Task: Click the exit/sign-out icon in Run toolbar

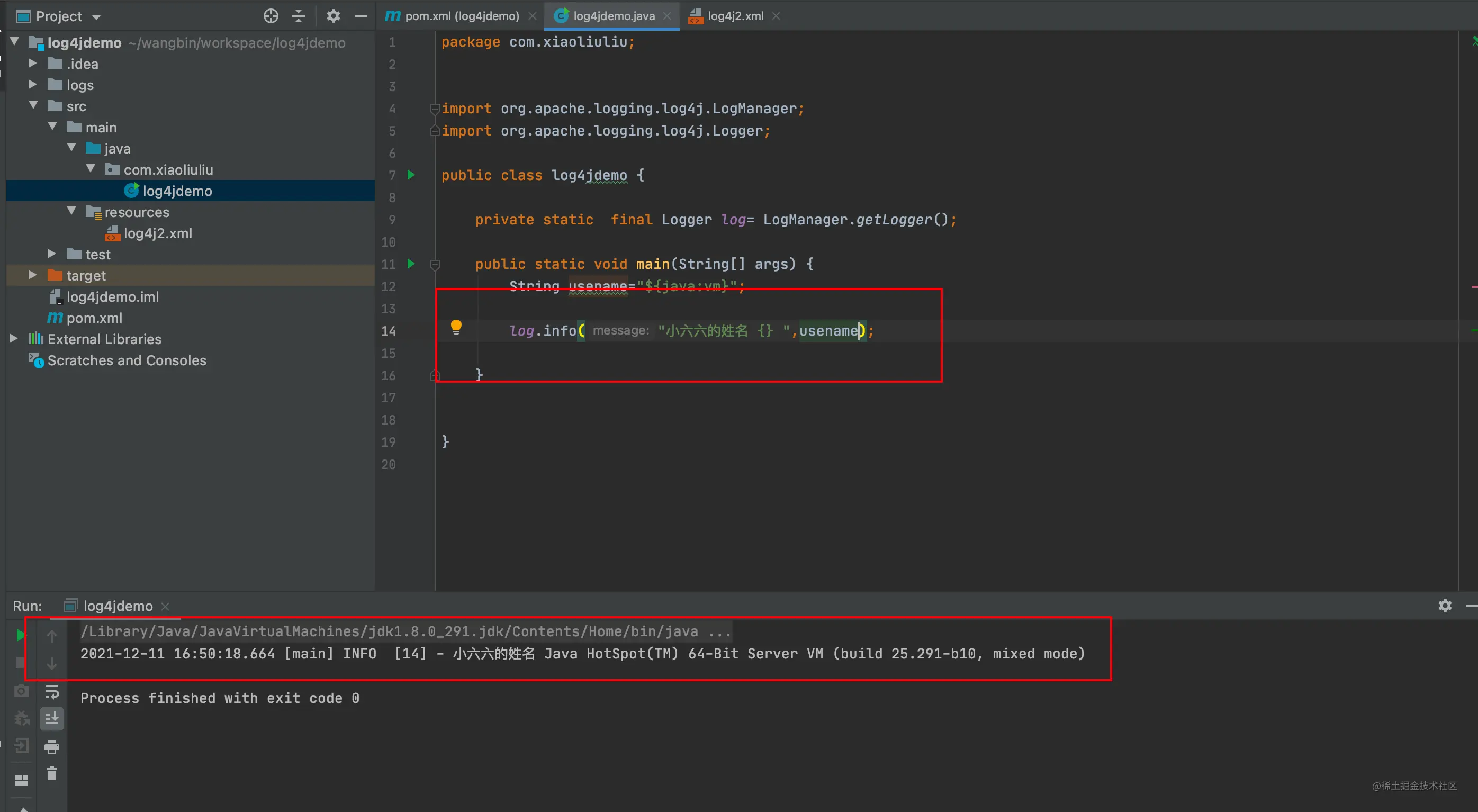Action: pyautogui.click(x=21, y=745)
